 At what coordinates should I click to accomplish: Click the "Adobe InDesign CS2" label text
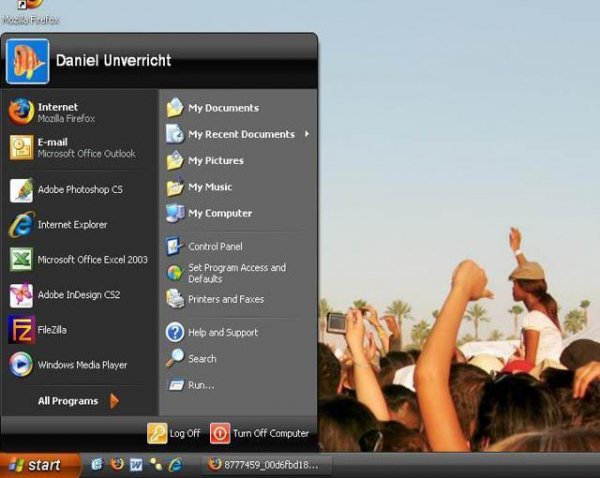tap(79, 295)
